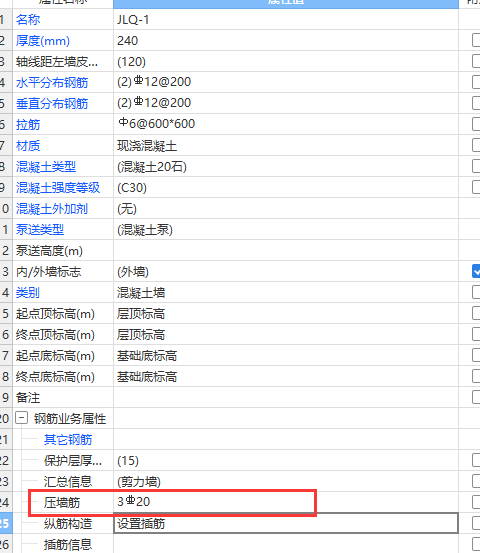Click the 汇总信息 value (剪力墙)
The width and height of the screenshot is (480, 553).
coord(139,481)
